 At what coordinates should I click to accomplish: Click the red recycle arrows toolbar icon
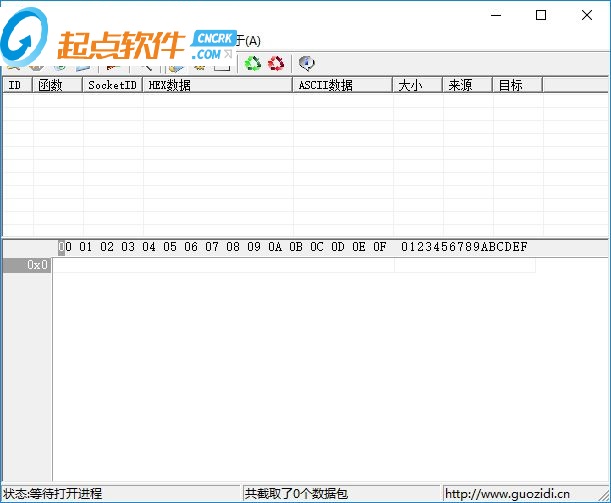coord(276,63)
